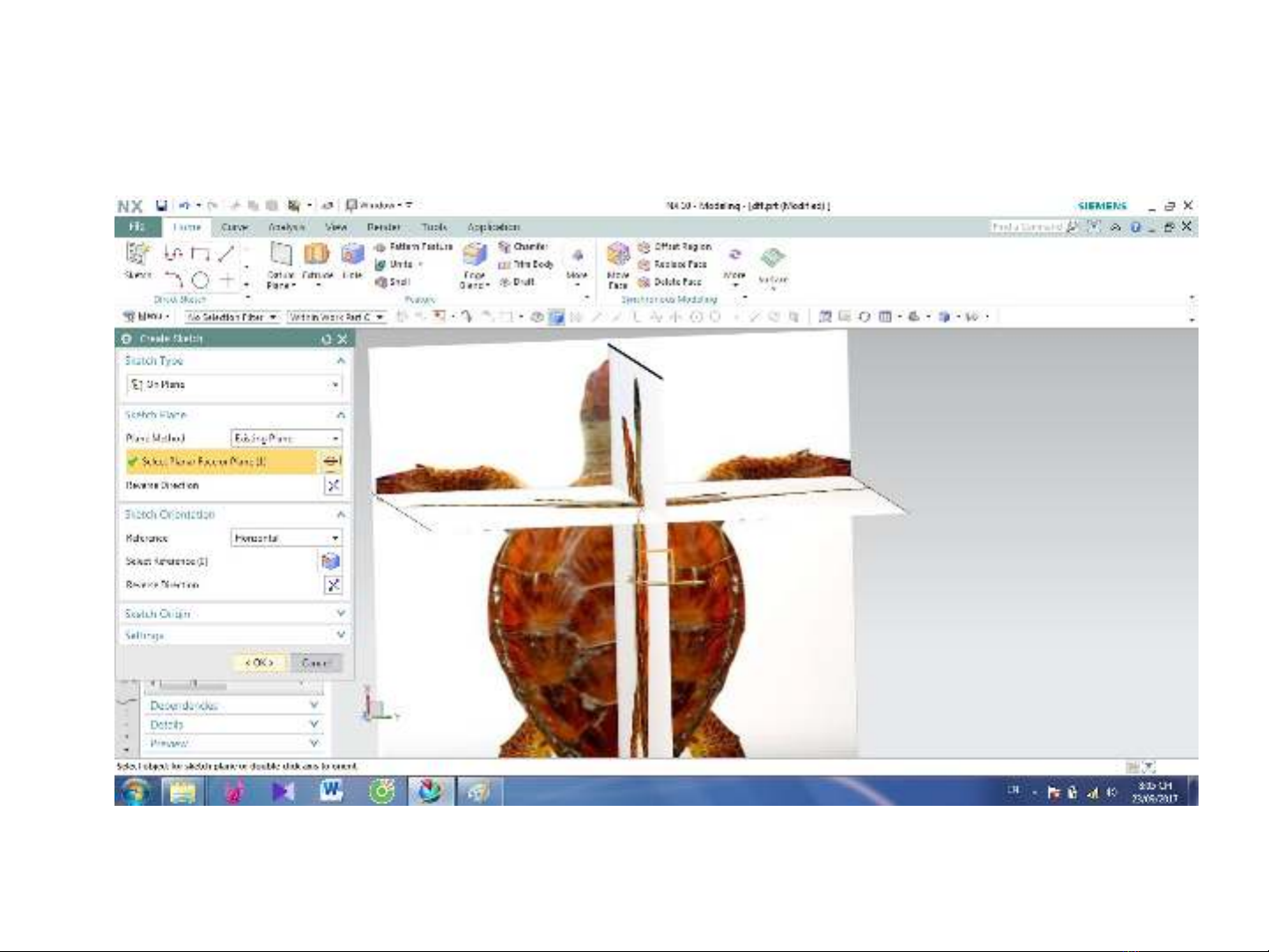Switch to the Curve ribbon tab
Viewport: 1269px width, 952px height.
[234, 227]
